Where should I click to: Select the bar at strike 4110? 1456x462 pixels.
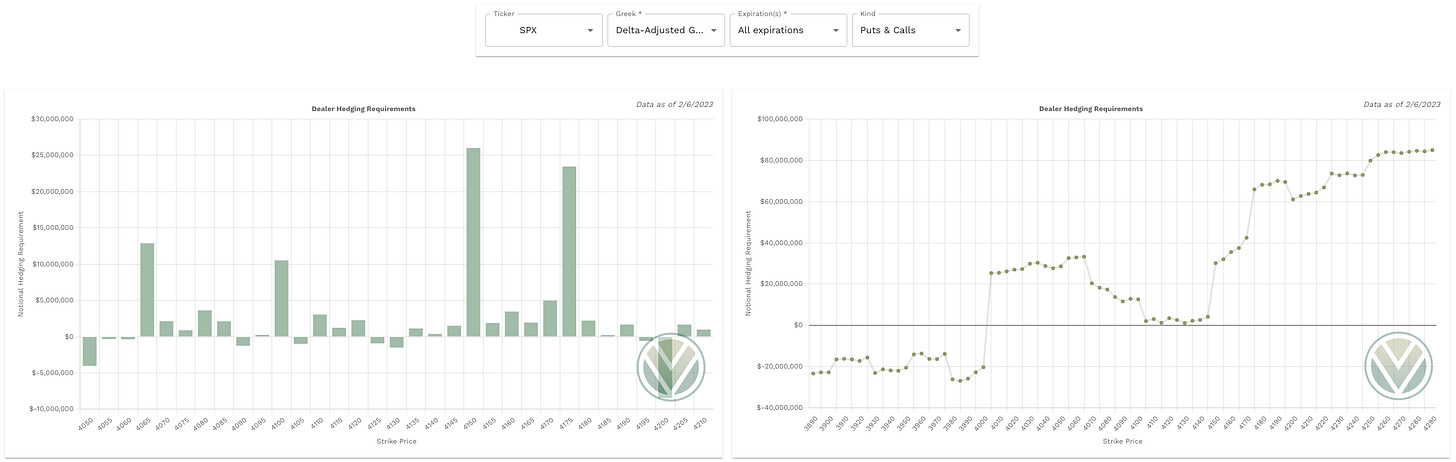pos(320,326)
